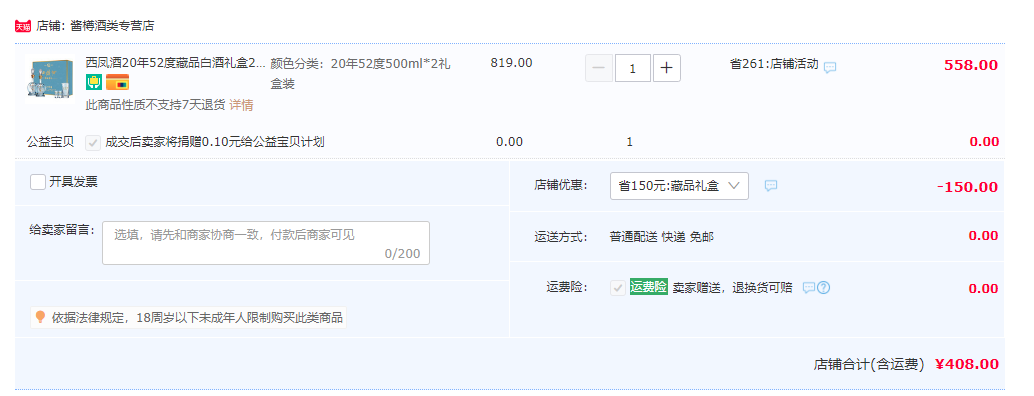Click the 0/200 character counter
Viewport: 1034px width, 396px height.
click(x=402, y=254)
